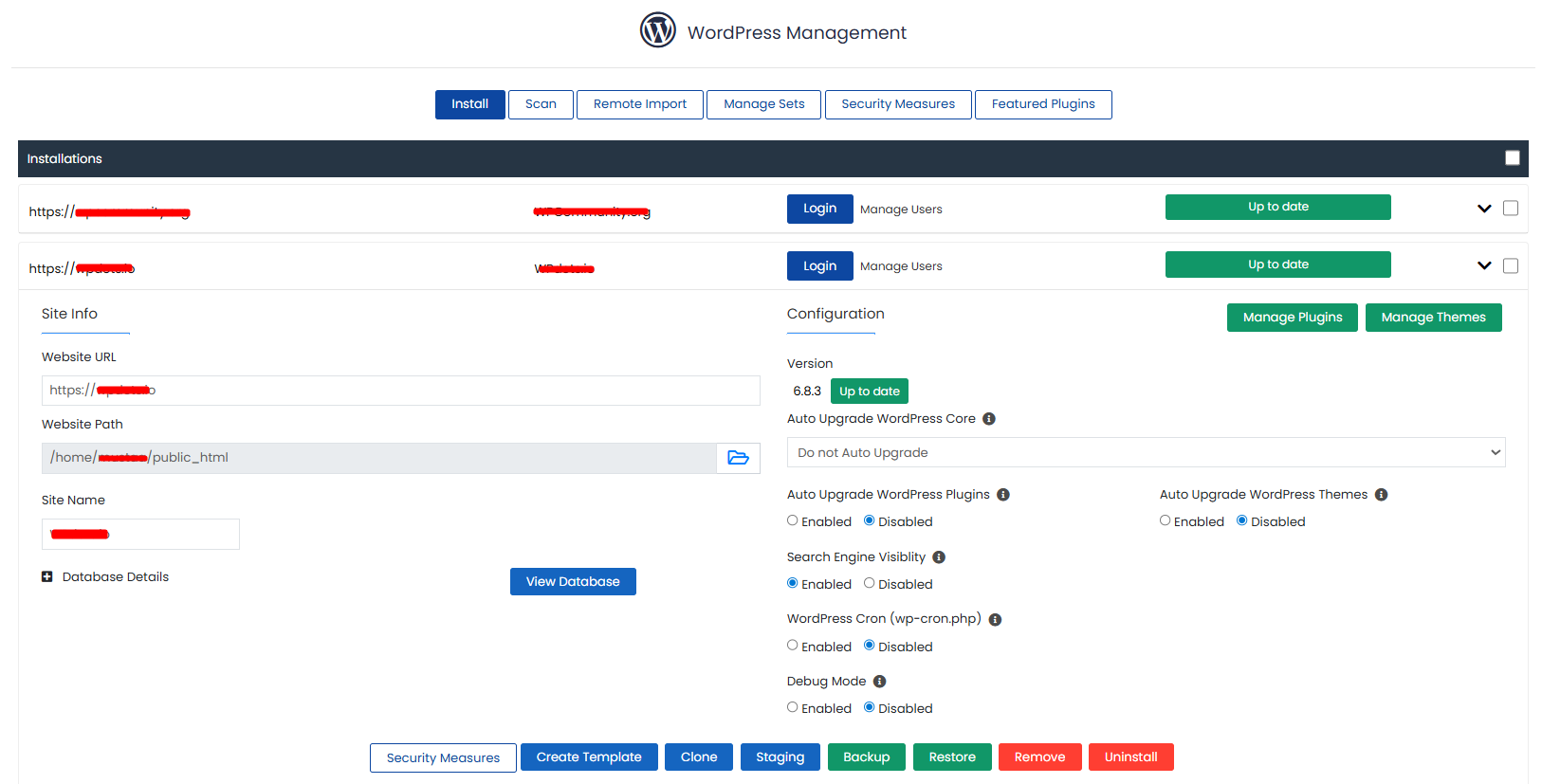Expand the first installation row chevron

(x=1484, y=209)
